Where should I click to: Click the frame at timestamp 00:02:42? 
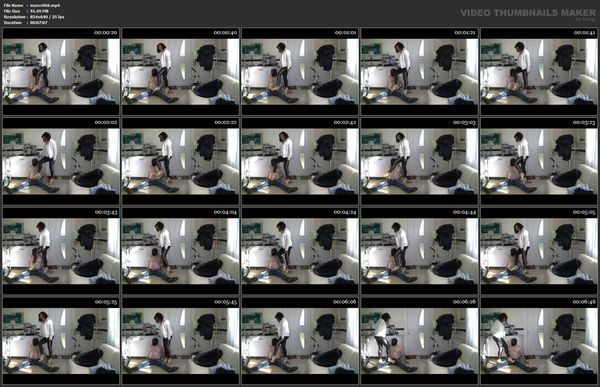coord(300,161)
